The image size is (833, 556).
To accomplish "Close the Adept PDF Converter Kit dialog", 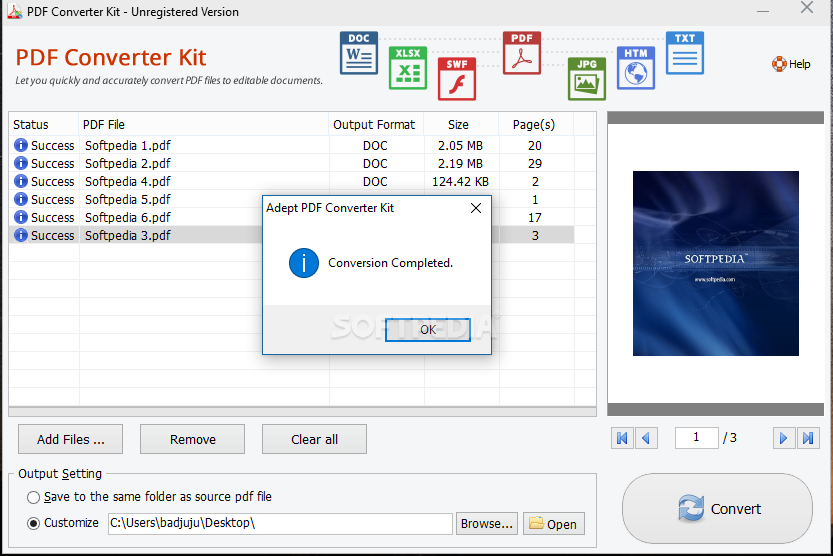I will click(x=476, y=208).
